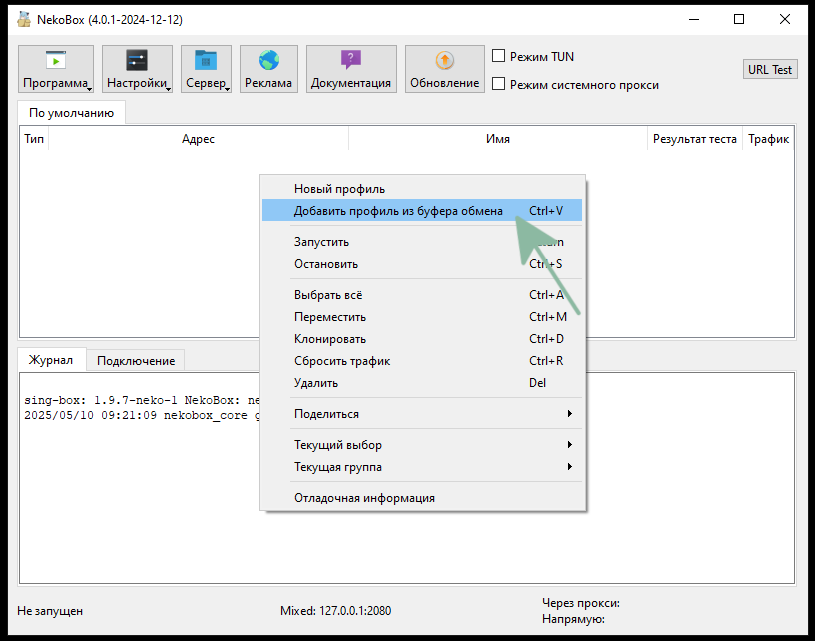
Task: Click the Реклама toolbar icon
Action: (267, 68)
